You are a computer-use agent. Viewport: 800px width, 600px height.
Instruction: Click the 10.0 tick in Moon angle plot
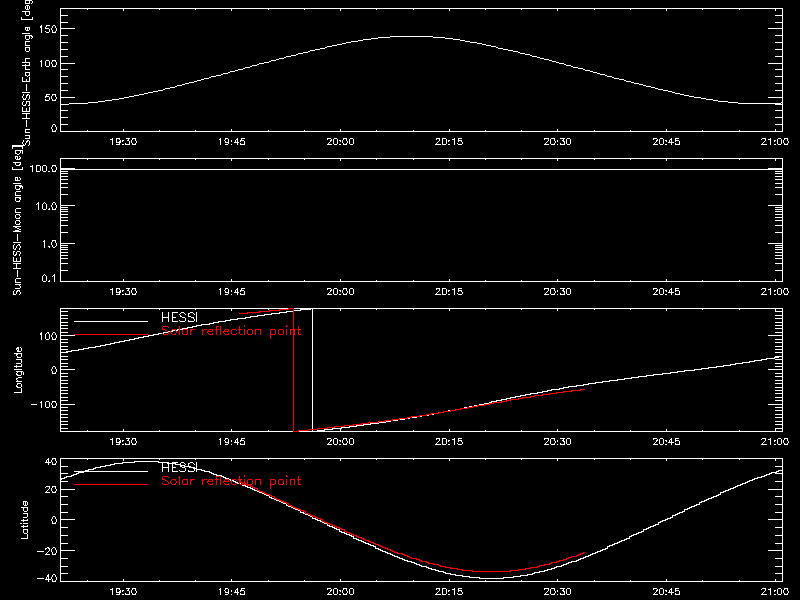pos(46,207)
